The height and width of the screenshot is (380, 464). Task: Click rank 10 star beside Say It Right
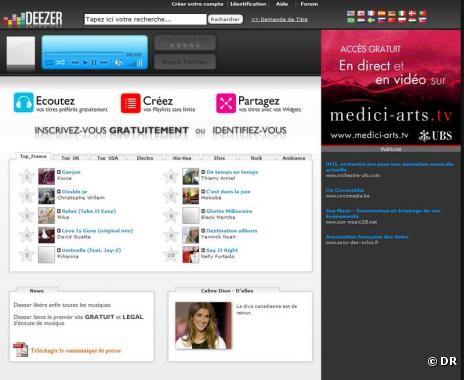coord(171,255)
